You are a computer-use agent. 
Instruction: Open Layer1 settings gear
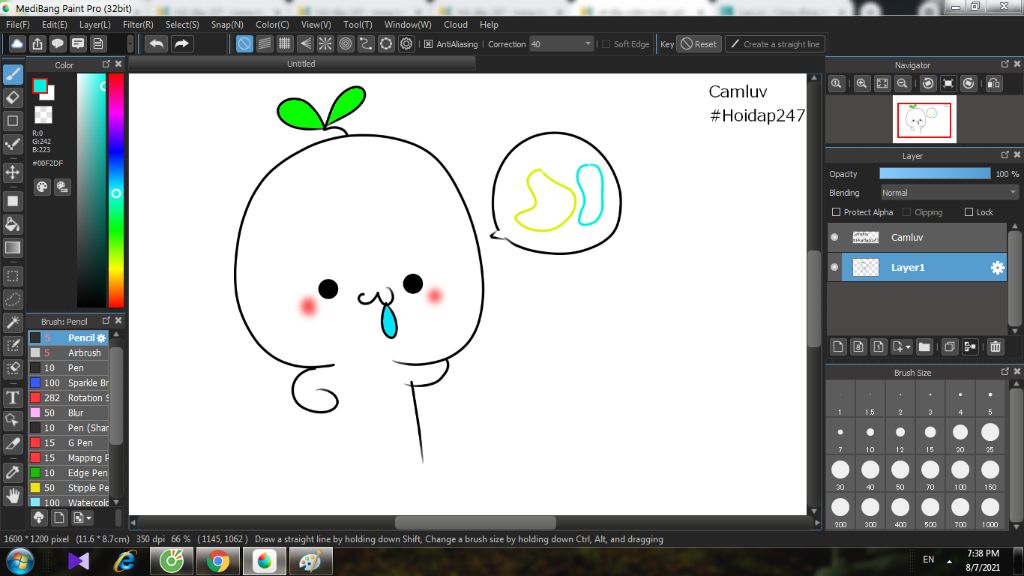pos(997,268)
